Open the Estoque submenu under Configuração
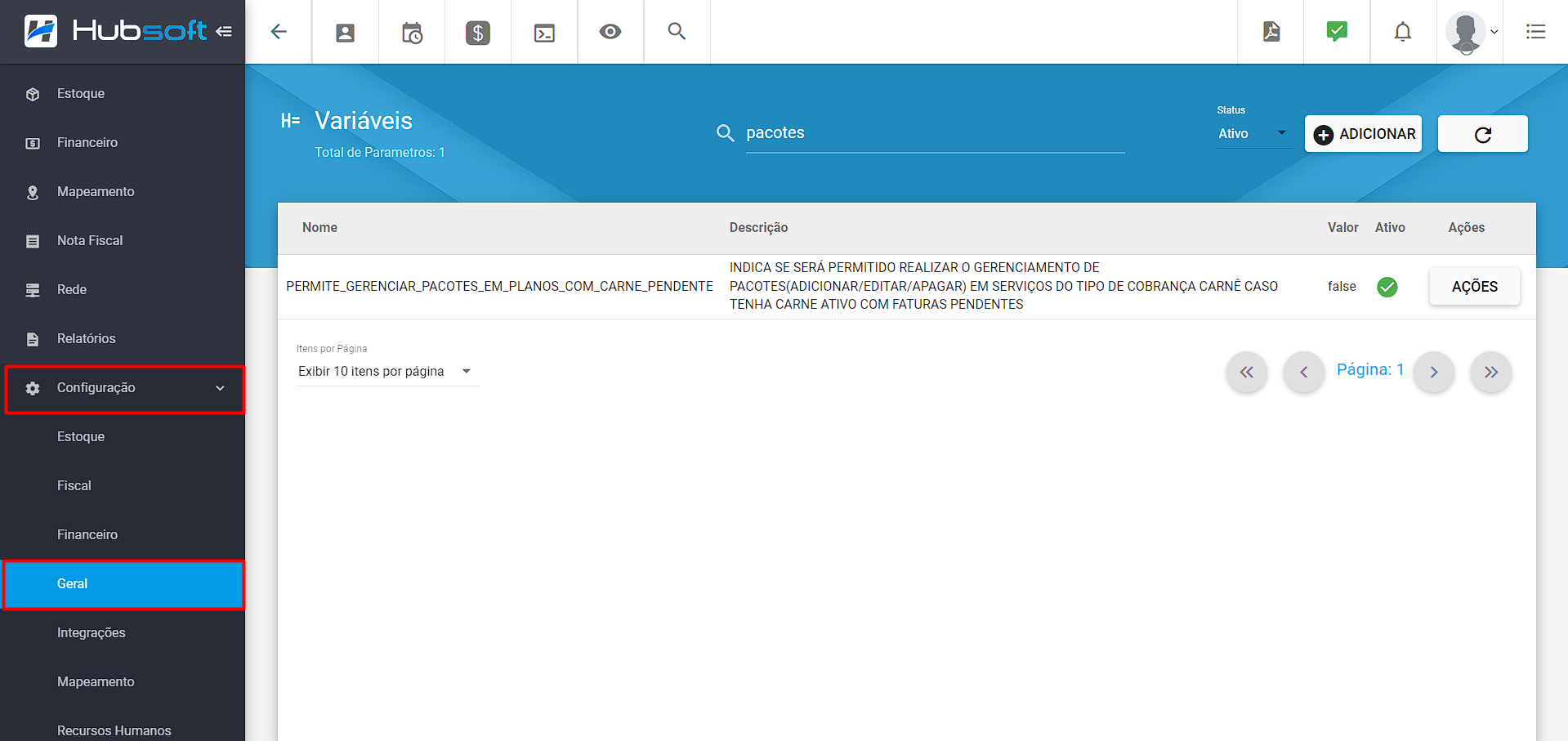 (x=123, y=437)
